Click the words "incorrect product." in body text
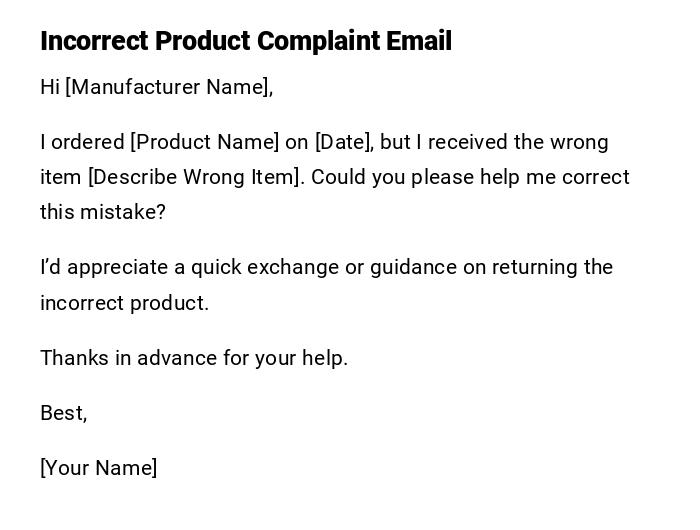The image size is (700, 530). [124, 303]
